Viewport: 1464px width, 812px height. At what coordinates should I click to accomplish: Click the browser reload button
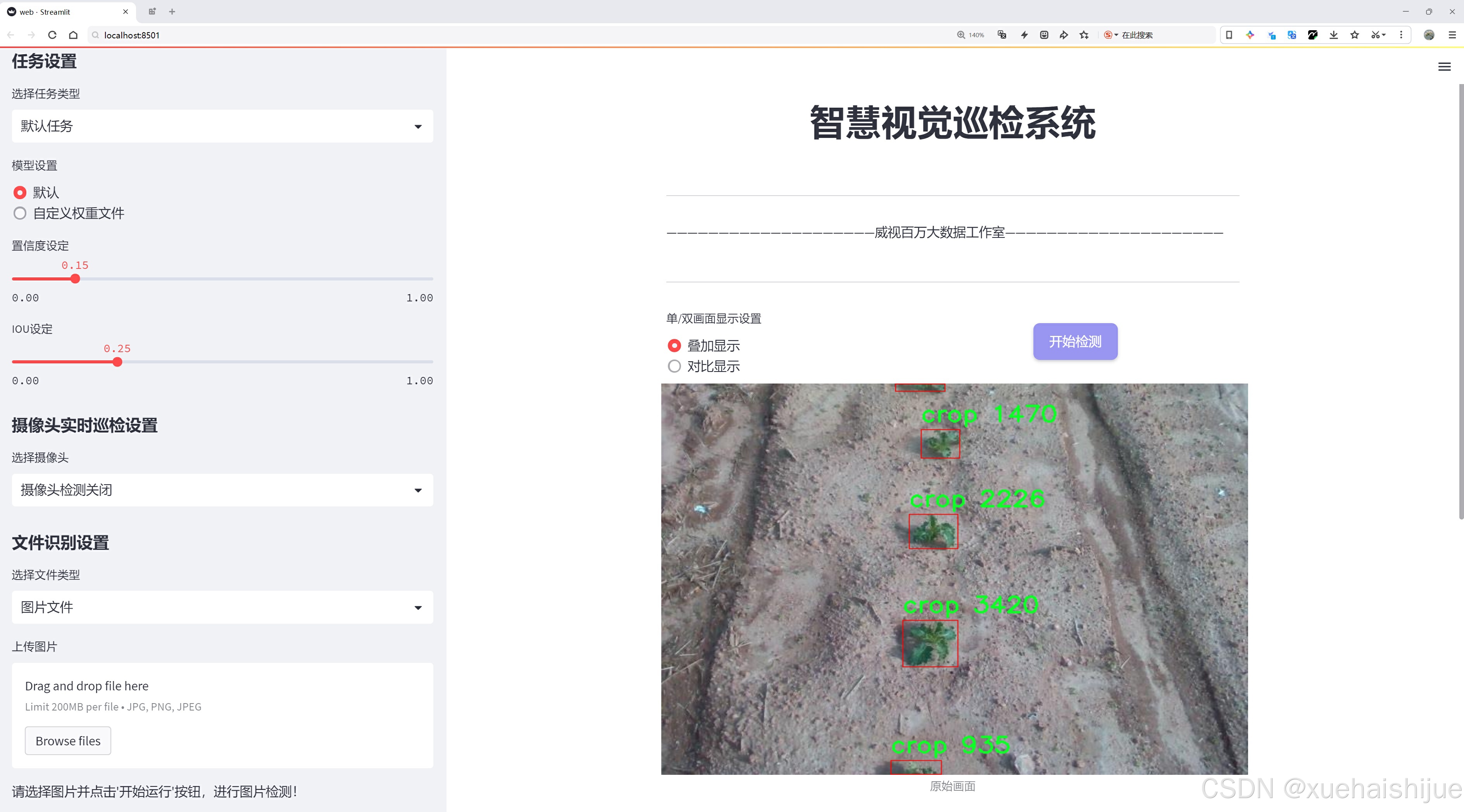click(x=52, y=35)
